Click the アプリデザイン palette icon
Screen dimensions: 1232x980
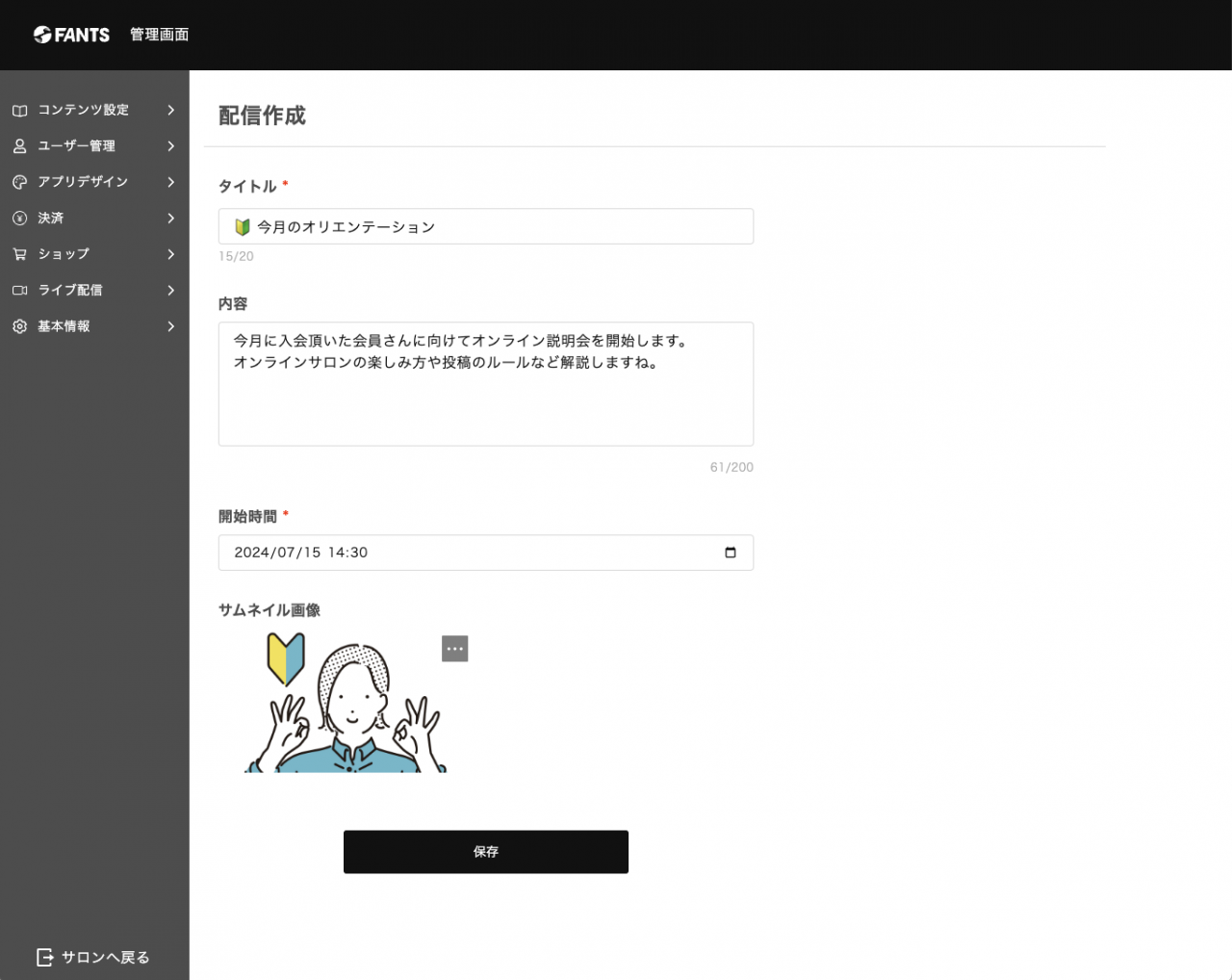click(19, 182)
